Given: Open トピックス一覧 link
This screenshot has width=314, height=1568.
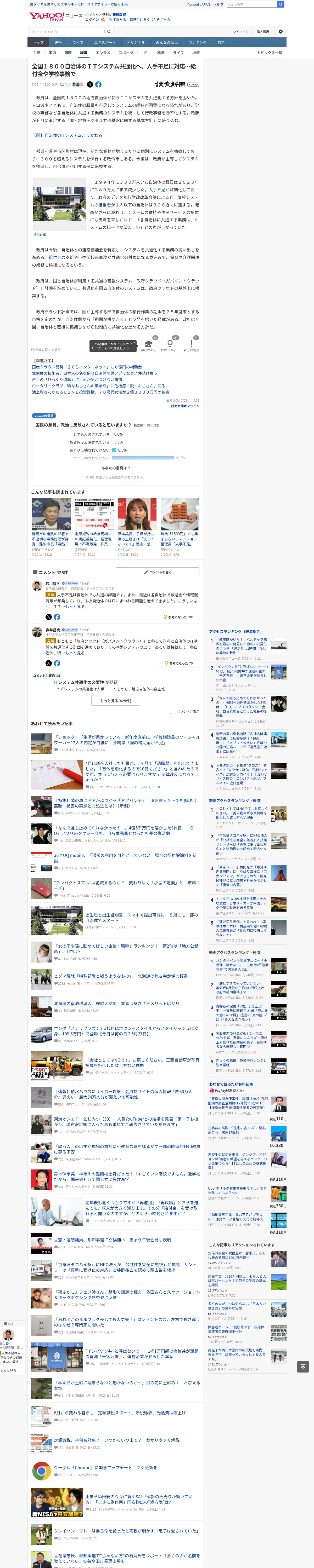Looking at the screenshot, I should tap(270, 53).
